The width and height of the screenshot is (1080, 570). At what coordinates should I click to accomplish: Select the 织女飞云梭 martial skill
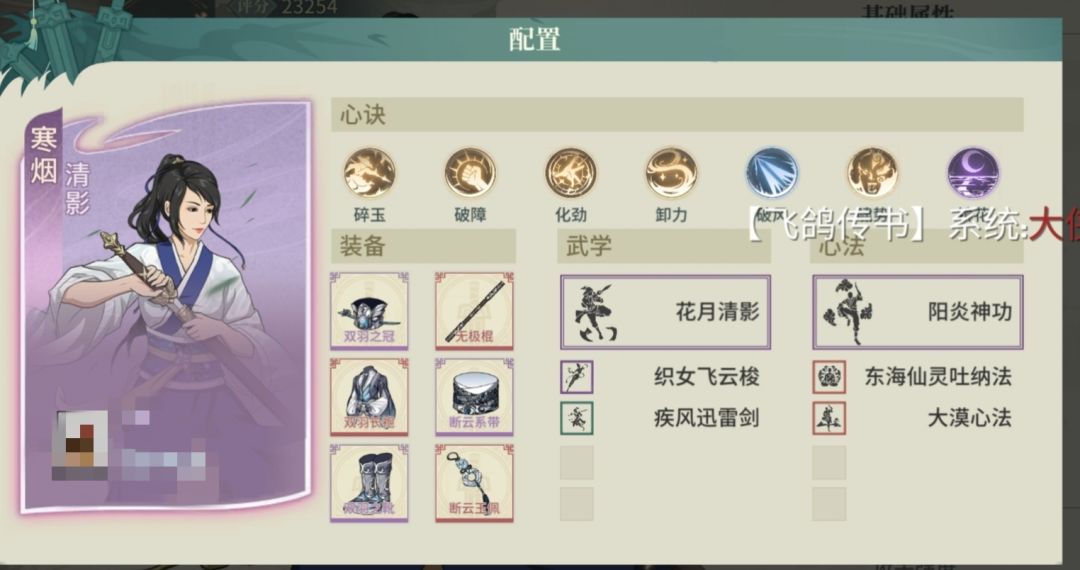tap(665, 377)
